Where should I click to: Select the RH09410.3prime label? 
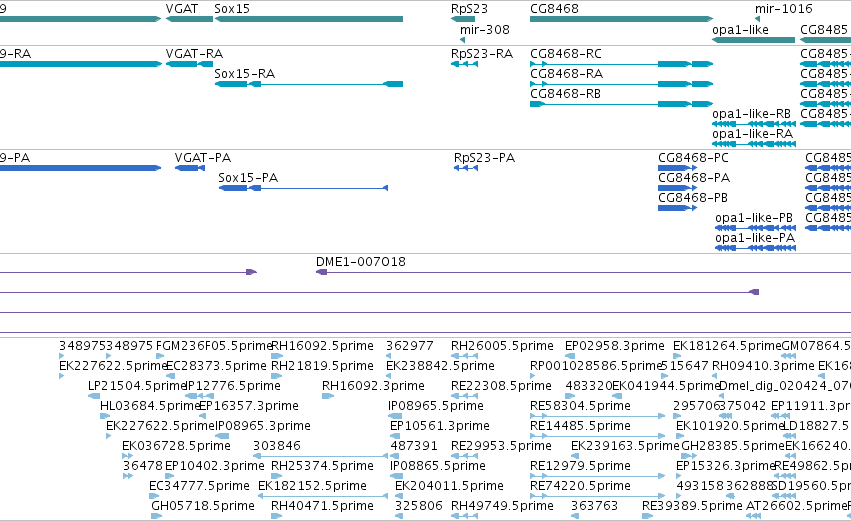[763, 366]
